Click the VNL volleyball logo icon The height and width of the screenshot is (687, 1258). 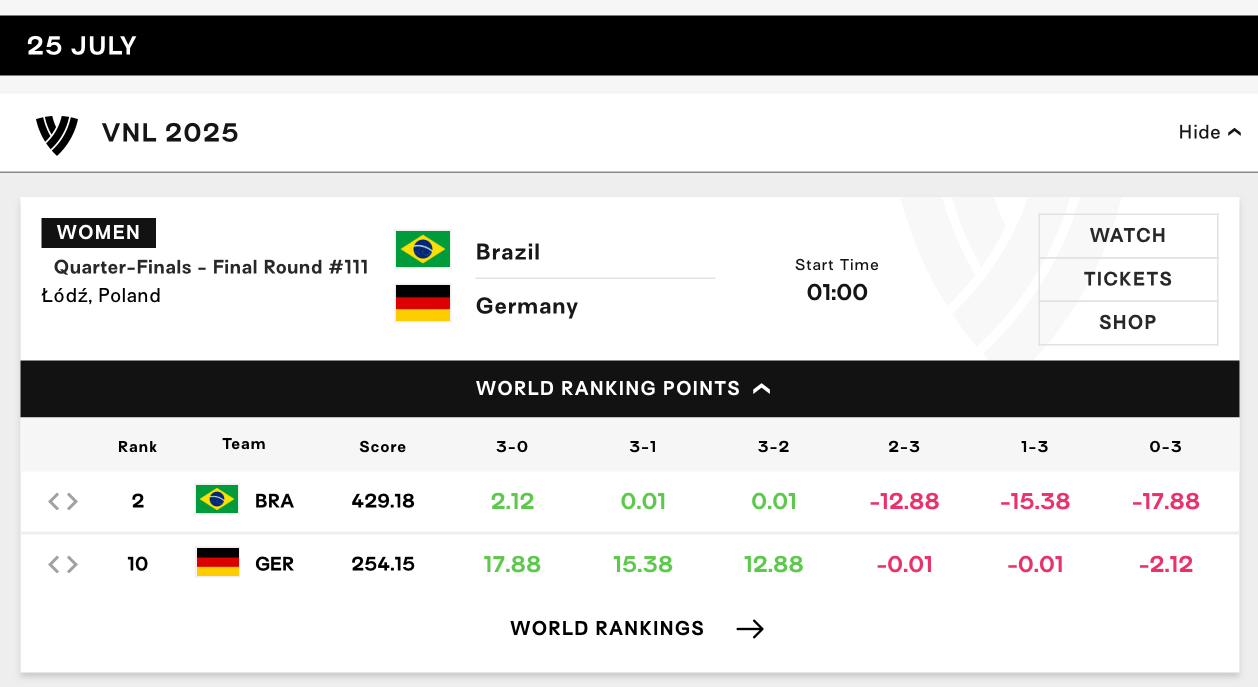click(57, 134)
